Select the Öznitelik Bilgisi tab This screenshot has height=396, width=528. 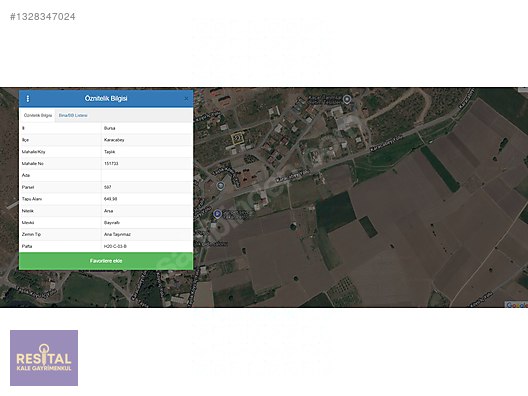pyautogui.click(x=38, y=115)
